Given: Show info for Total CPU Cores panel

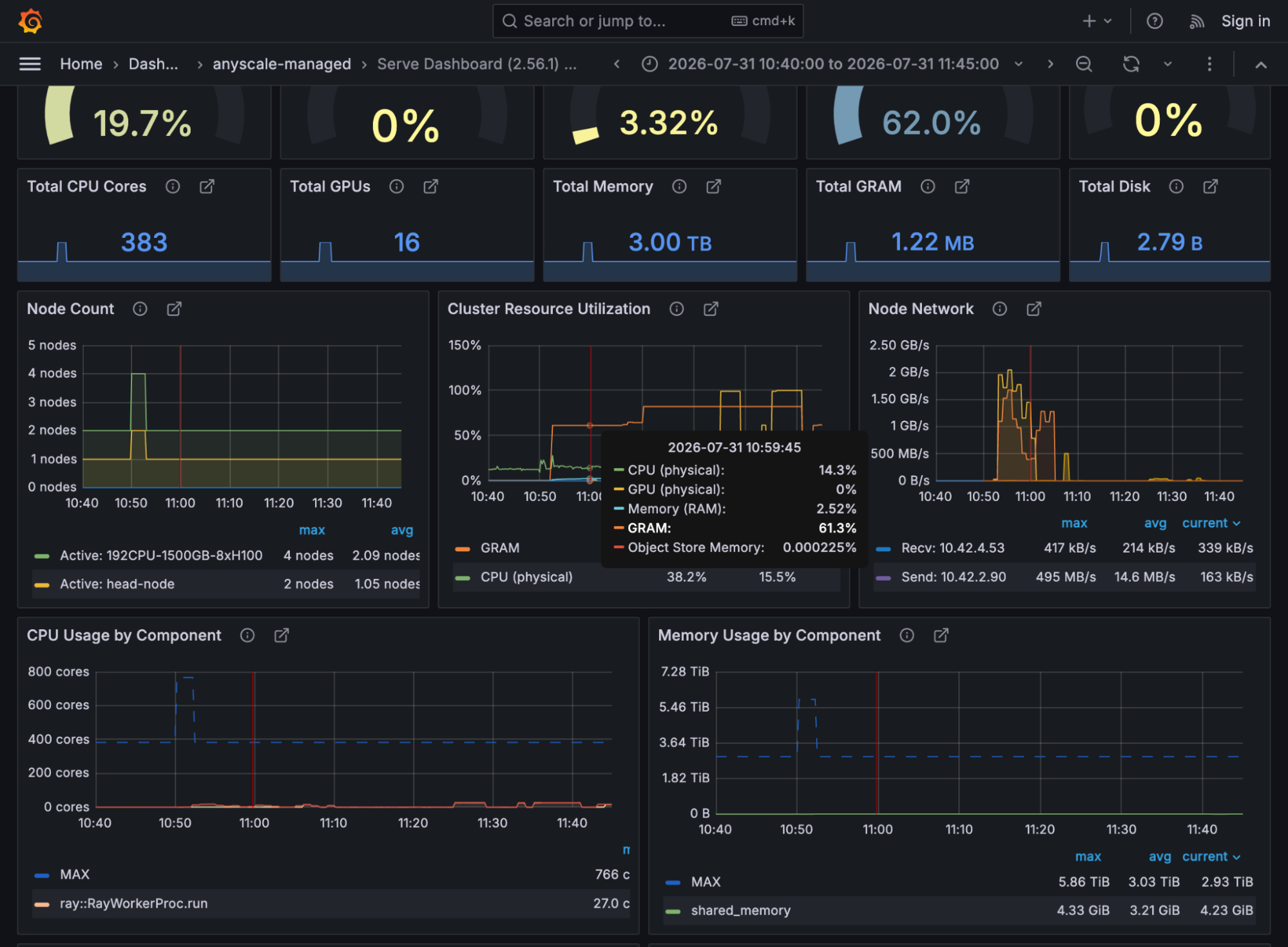Looking at the screenshot, I should [x=173, y=186].
